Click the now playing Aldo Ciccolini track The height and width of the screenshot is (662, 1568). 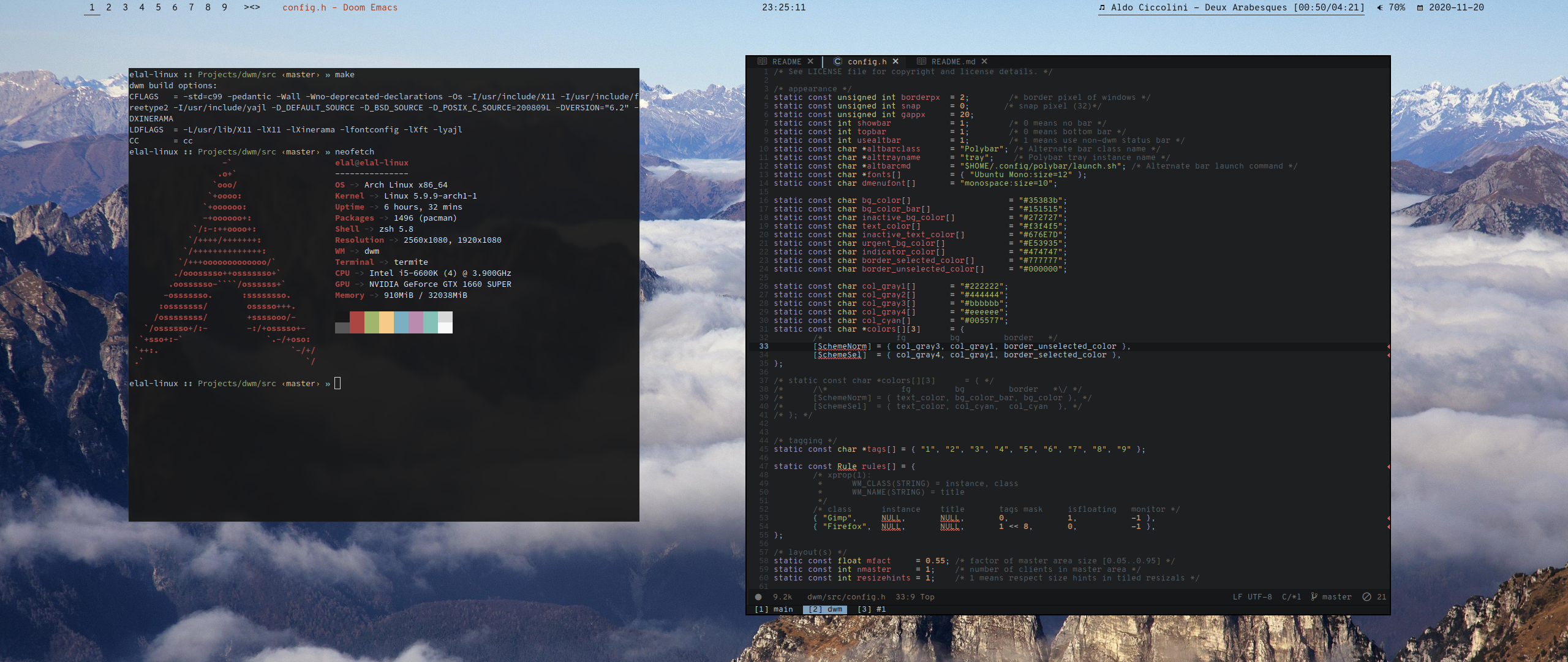point(1238,7)
